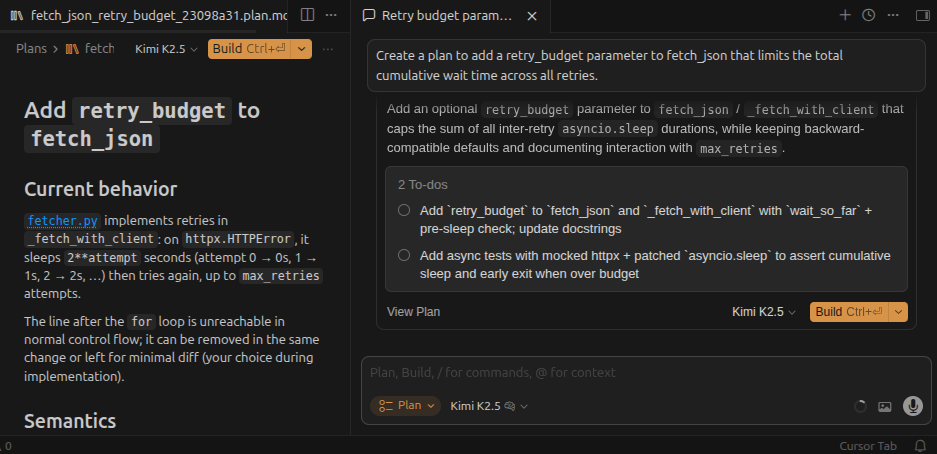The height and width of the screenshot is (454, 937).
Task: Toggle the side panel layout icon
Action: (923, 16)
